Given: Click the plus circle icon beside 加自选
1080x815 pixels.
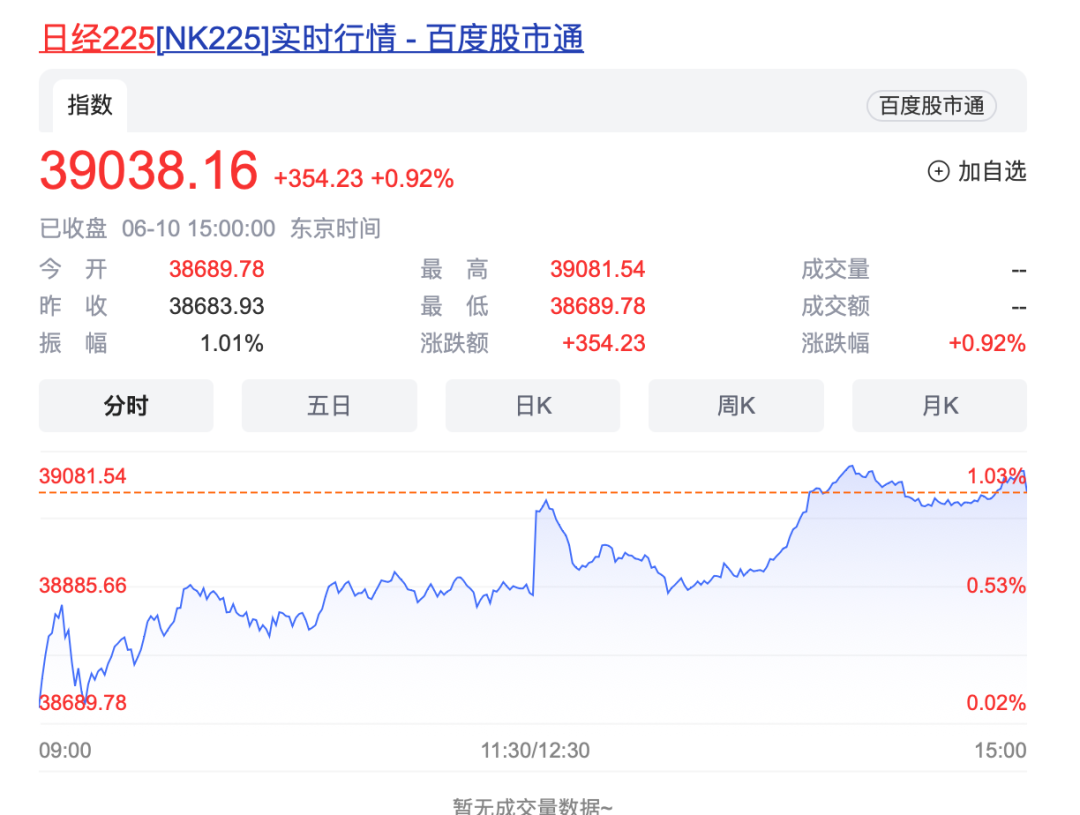Looking at the screenshot, I should pos(938,171).
